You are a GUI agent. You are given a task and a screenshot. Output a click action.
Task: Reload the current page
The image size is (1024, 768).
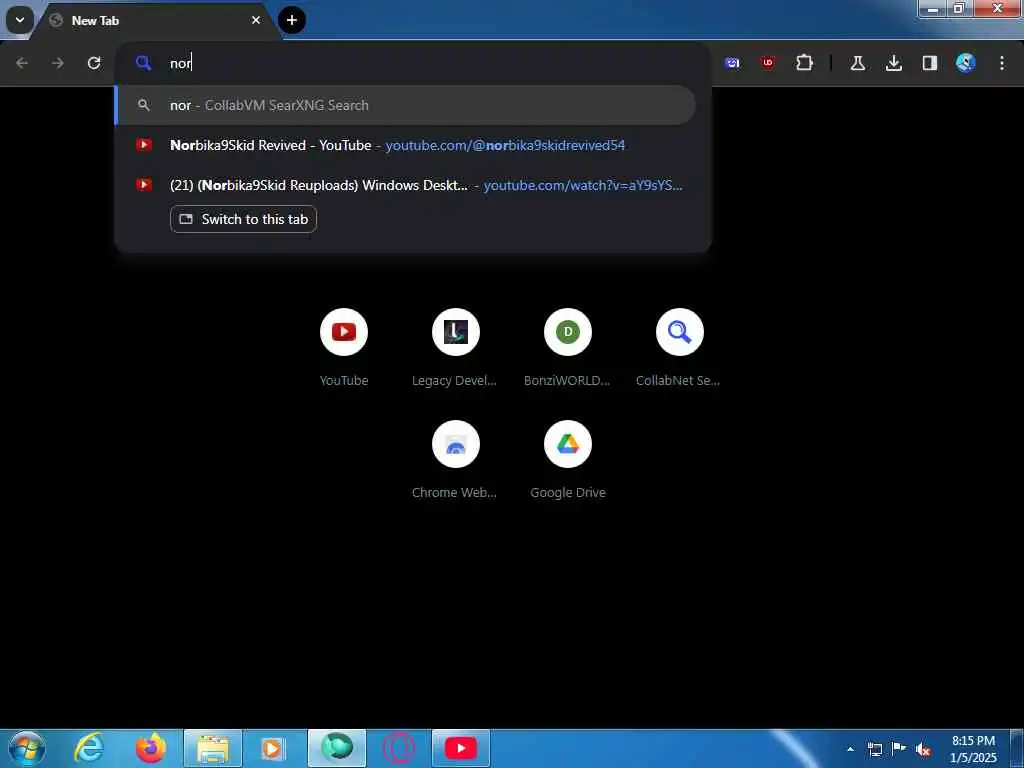coord(94,63)
